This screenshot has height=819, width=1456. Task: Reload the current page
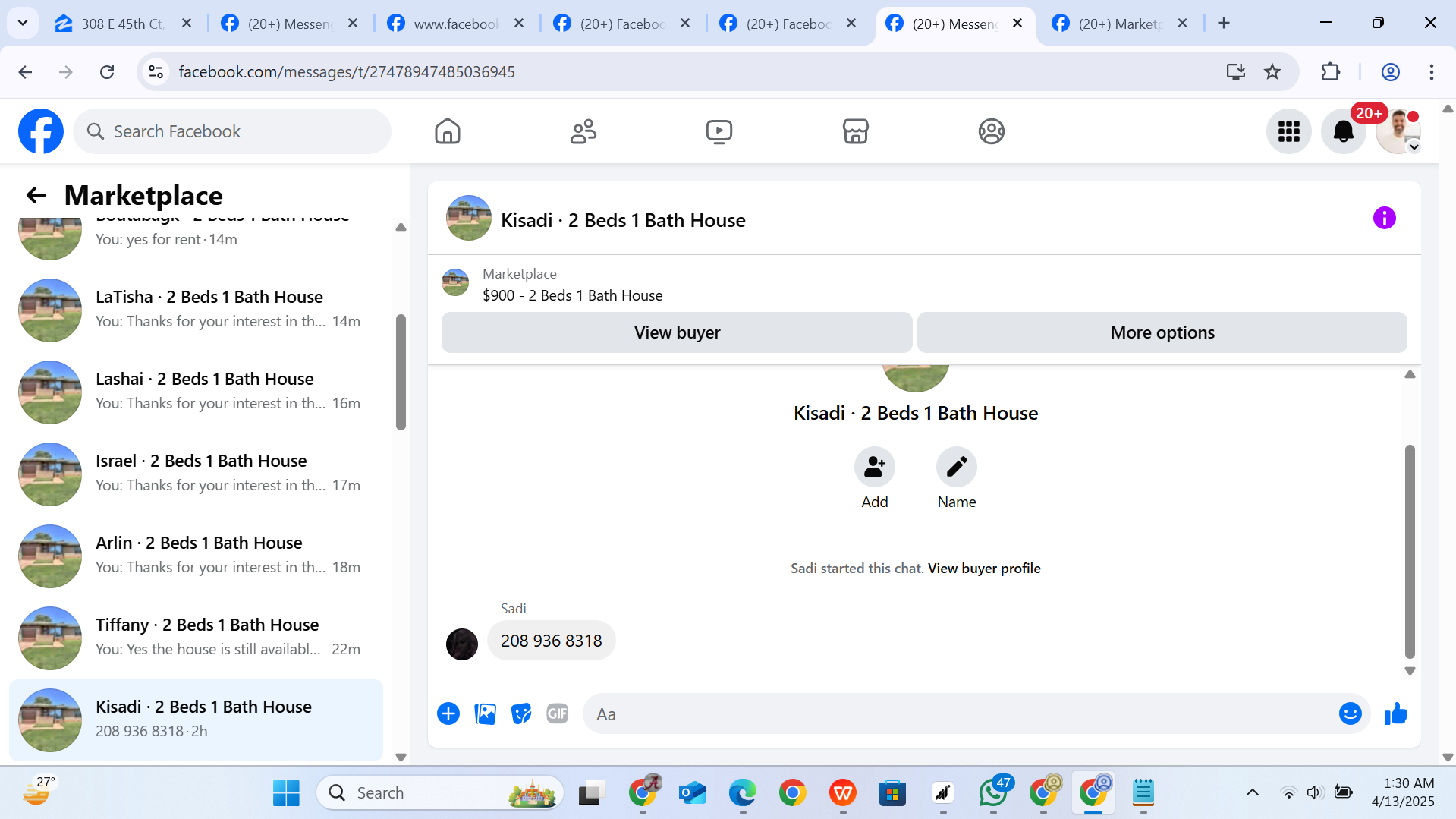(x=107, y=72)
